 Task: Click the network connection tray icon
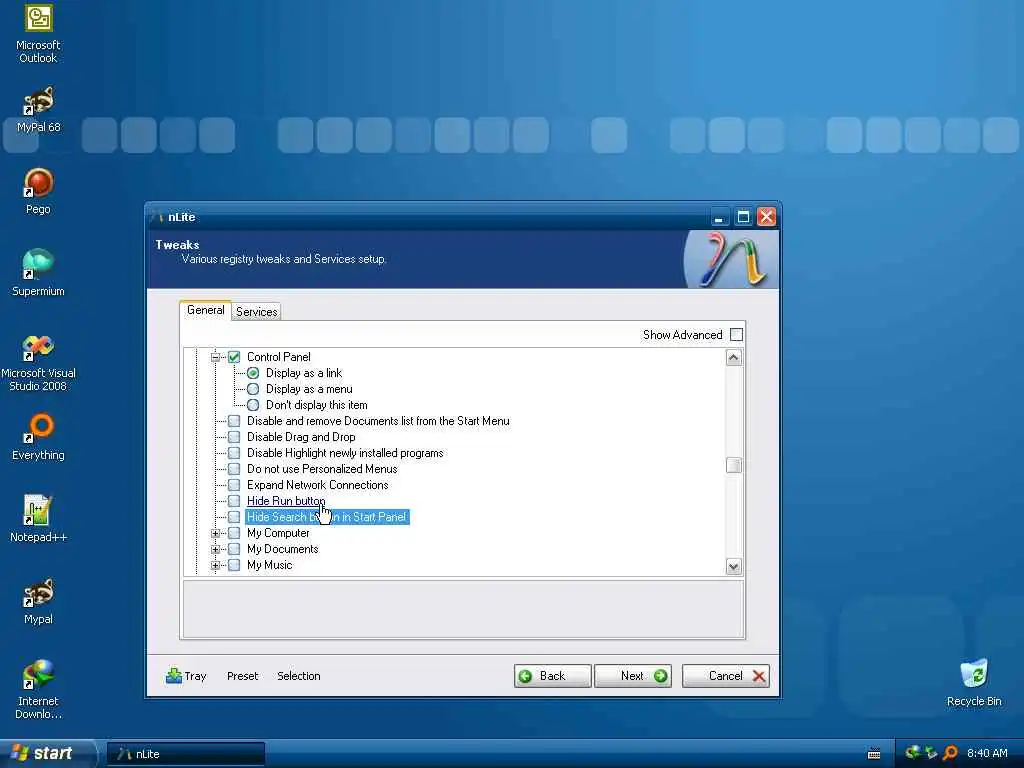pyautogui.click(x=931, y=753)
